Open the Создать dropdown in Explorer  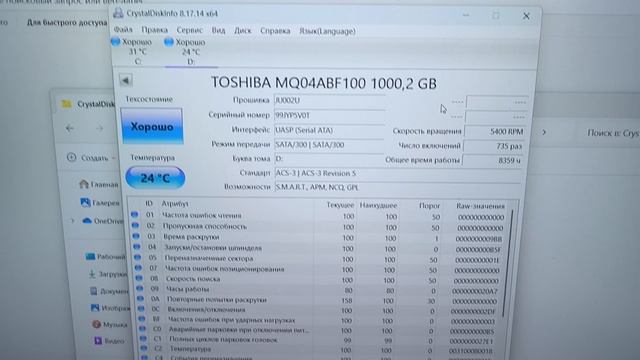click(x=91, y=158)
